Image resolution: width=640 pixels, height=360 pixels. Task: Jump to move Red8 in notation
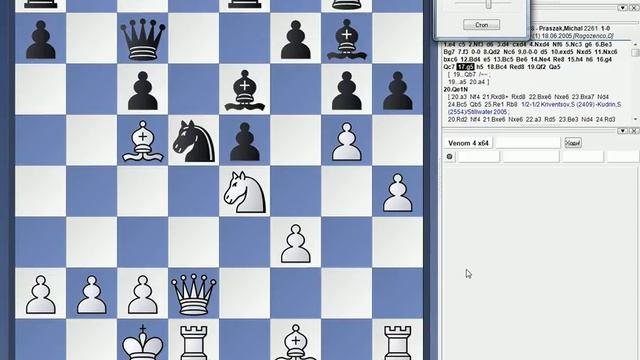(517, 67)
